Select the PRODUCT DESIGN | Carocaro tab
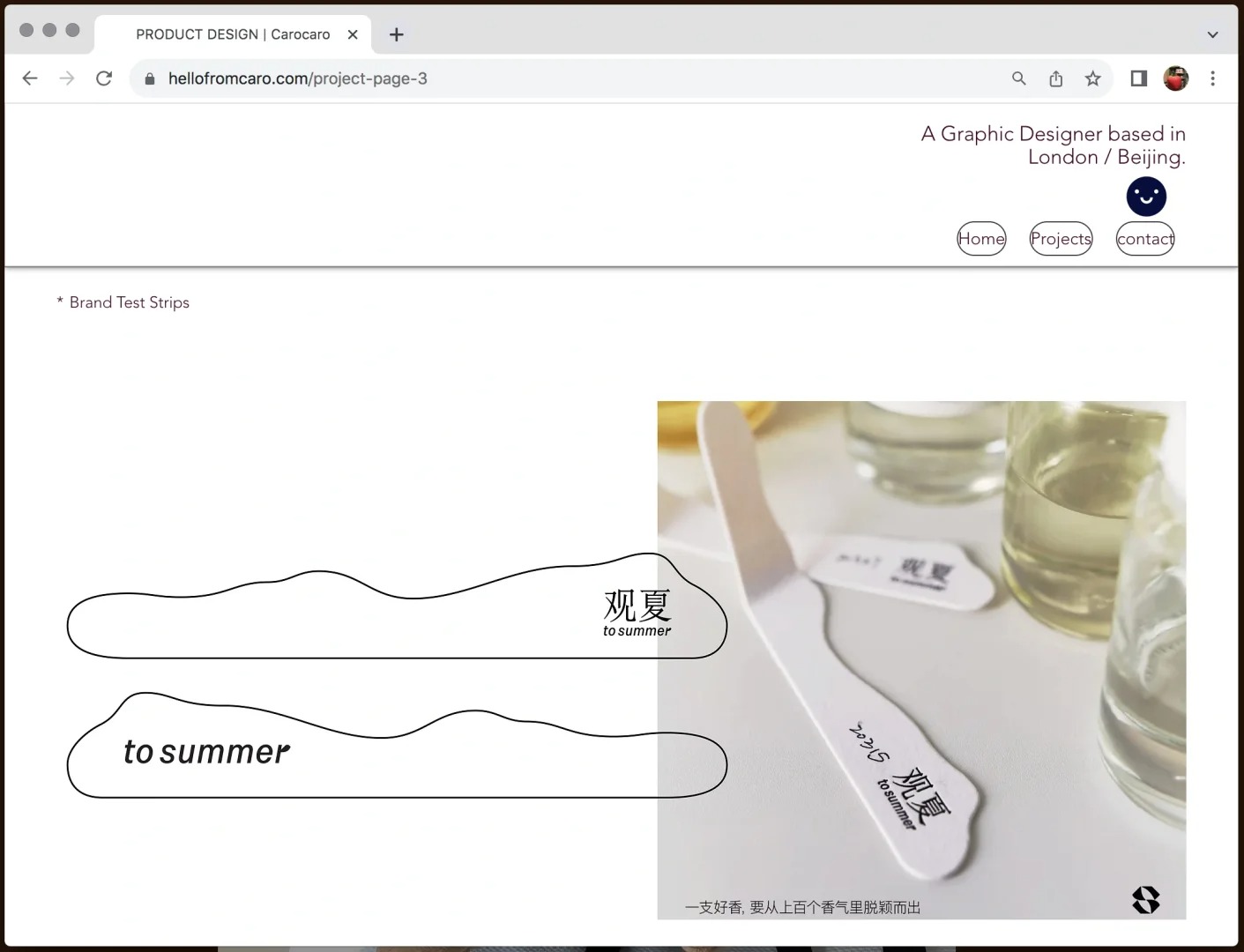 point(233,34)
